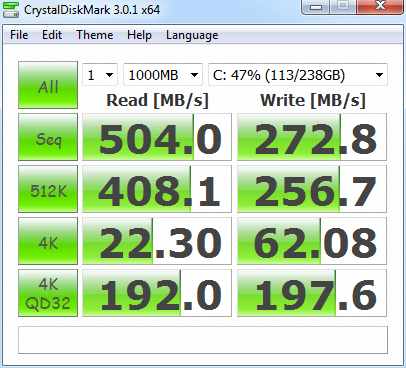
Task: Maximize the CrystalDiskMark window
Action: point(343,6)
